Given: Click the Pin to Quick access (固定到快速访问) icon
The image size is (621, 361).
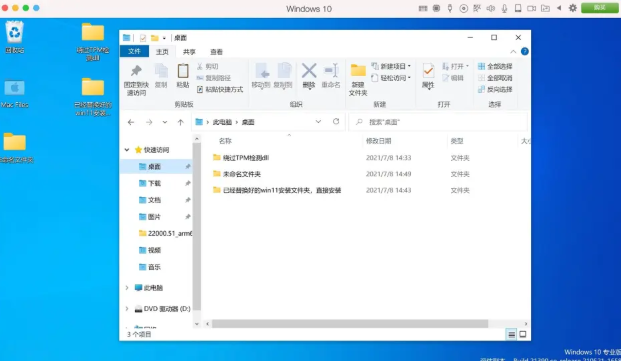Looking at the screenshot, I should (x=136, y=71).
